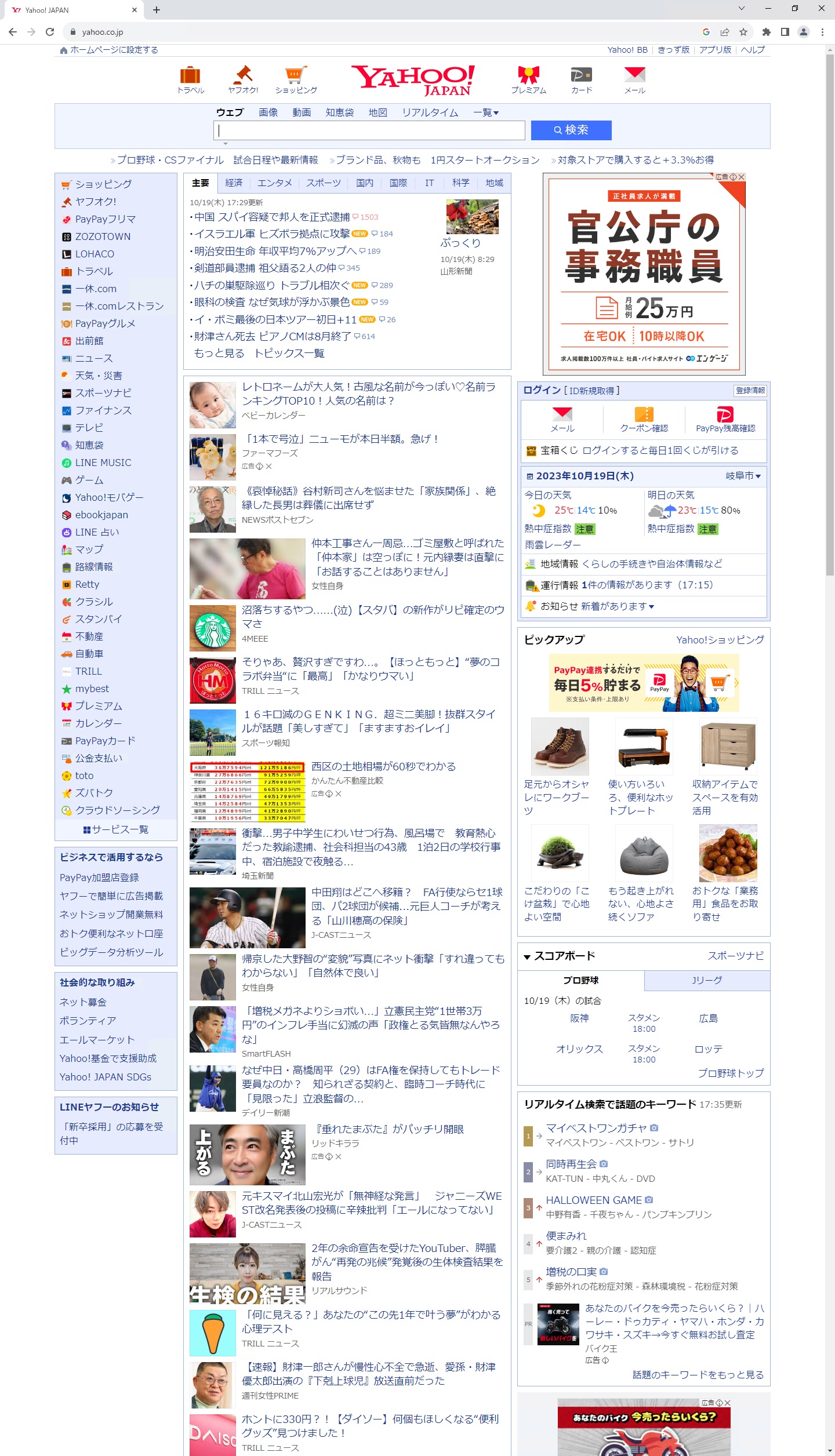Viewport: 835px width, 1456px height.
Task: Open PayPay balance check icon
Action: tap(725, 415)
